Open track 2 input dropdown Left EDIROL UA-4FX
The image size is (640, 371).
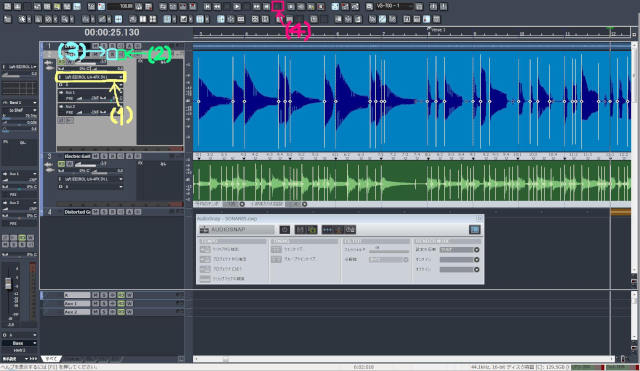[x=91, y=77]
